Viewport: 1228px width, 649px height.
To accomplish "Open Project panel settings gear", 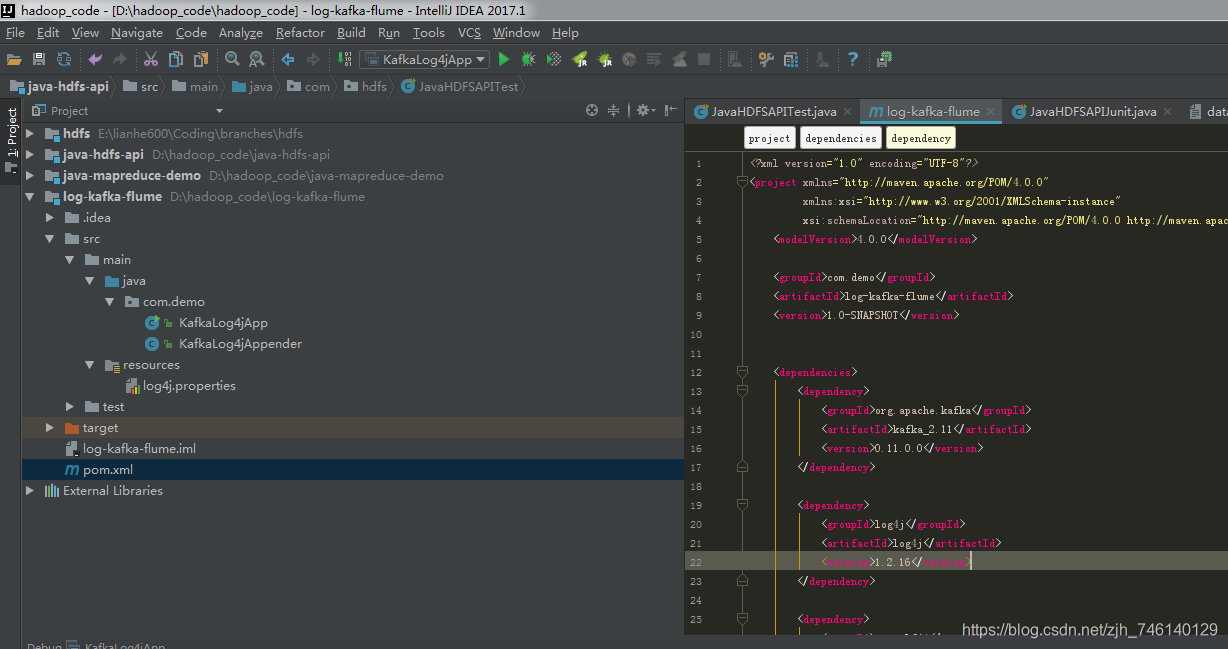I will tap(643, 110).
